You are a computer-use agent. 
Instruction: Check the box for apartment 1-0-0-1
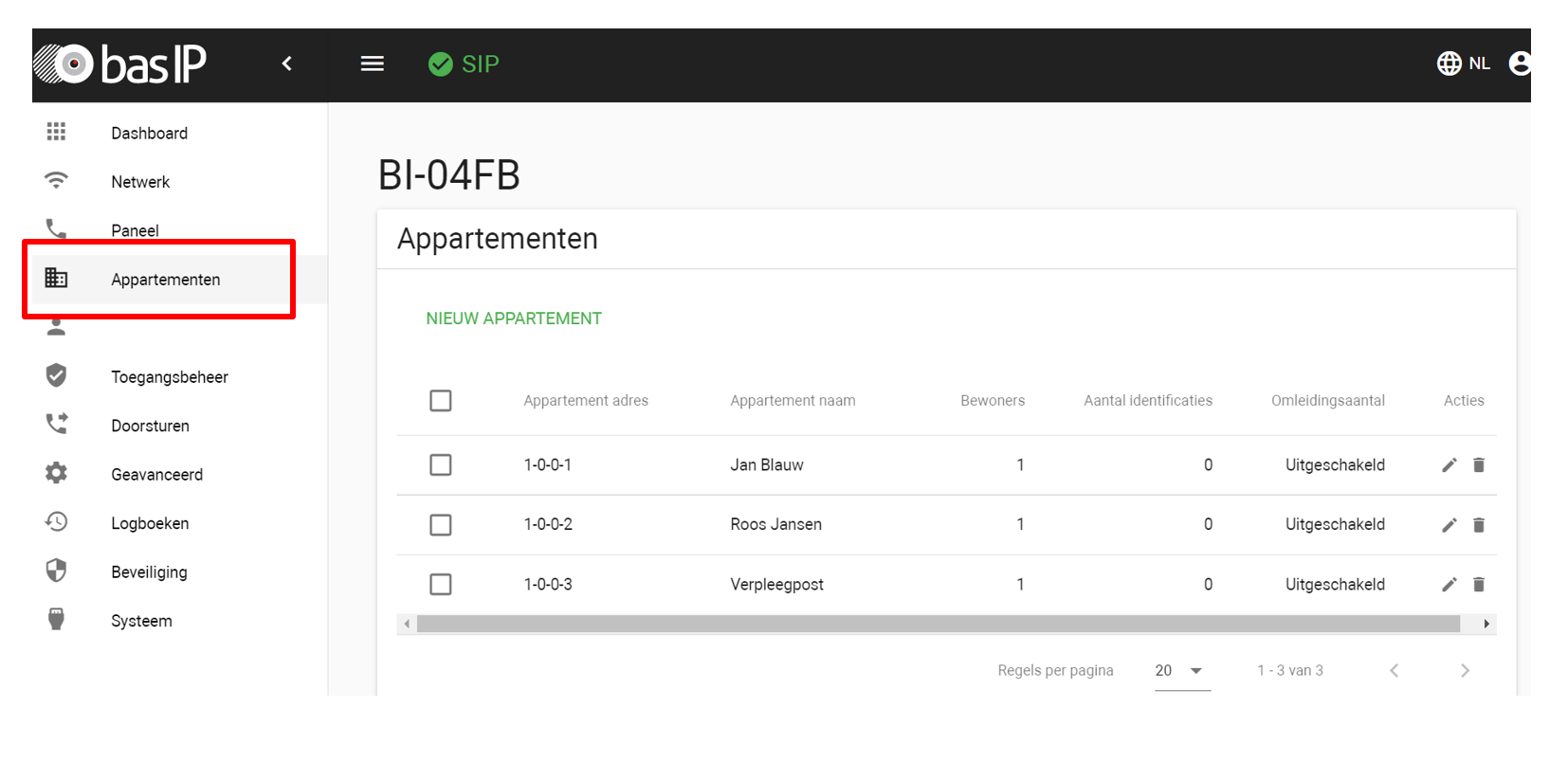coord(441,464)
